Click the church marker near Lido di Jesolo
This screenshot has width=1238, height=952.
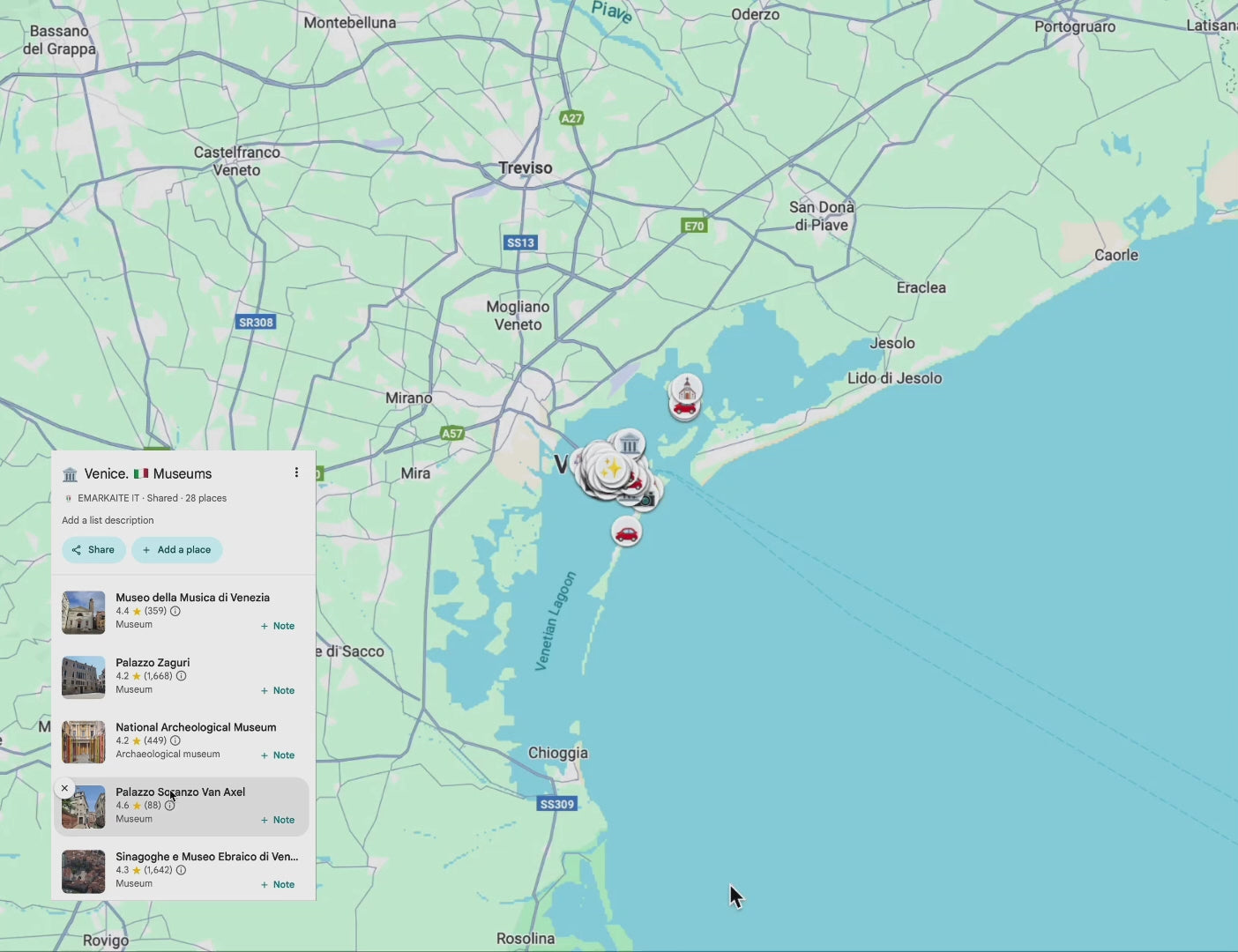pos(685,390)
